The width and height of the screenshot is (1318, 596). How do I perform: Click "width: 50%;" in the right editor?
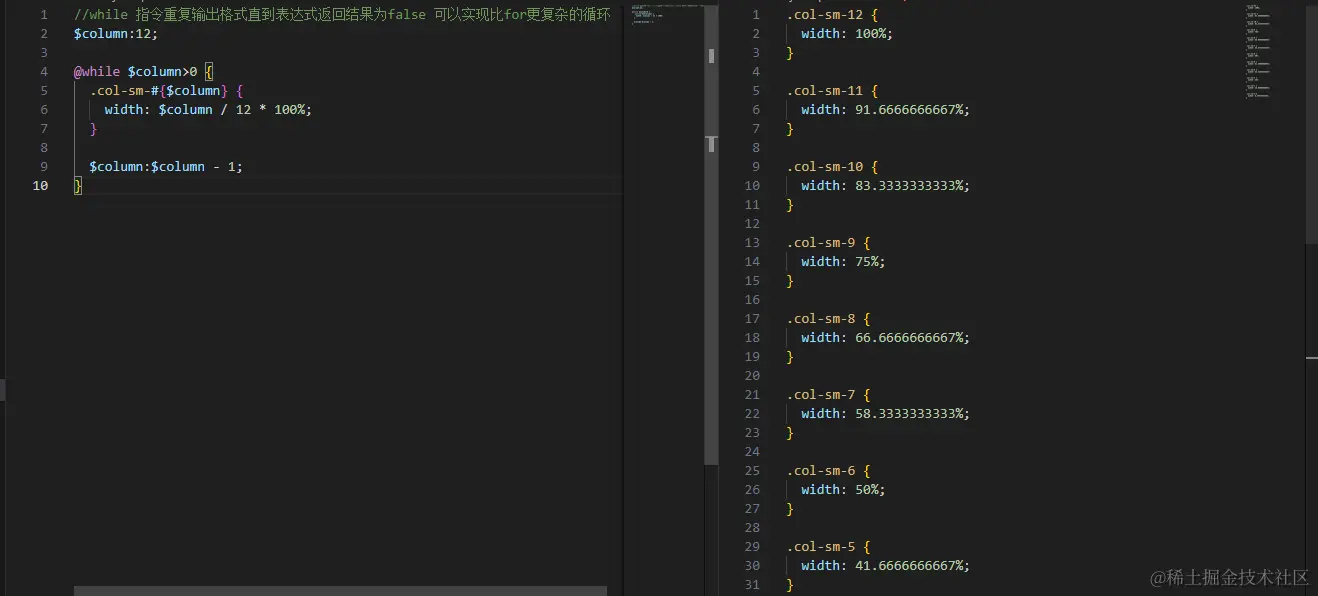tap(843, 490)
